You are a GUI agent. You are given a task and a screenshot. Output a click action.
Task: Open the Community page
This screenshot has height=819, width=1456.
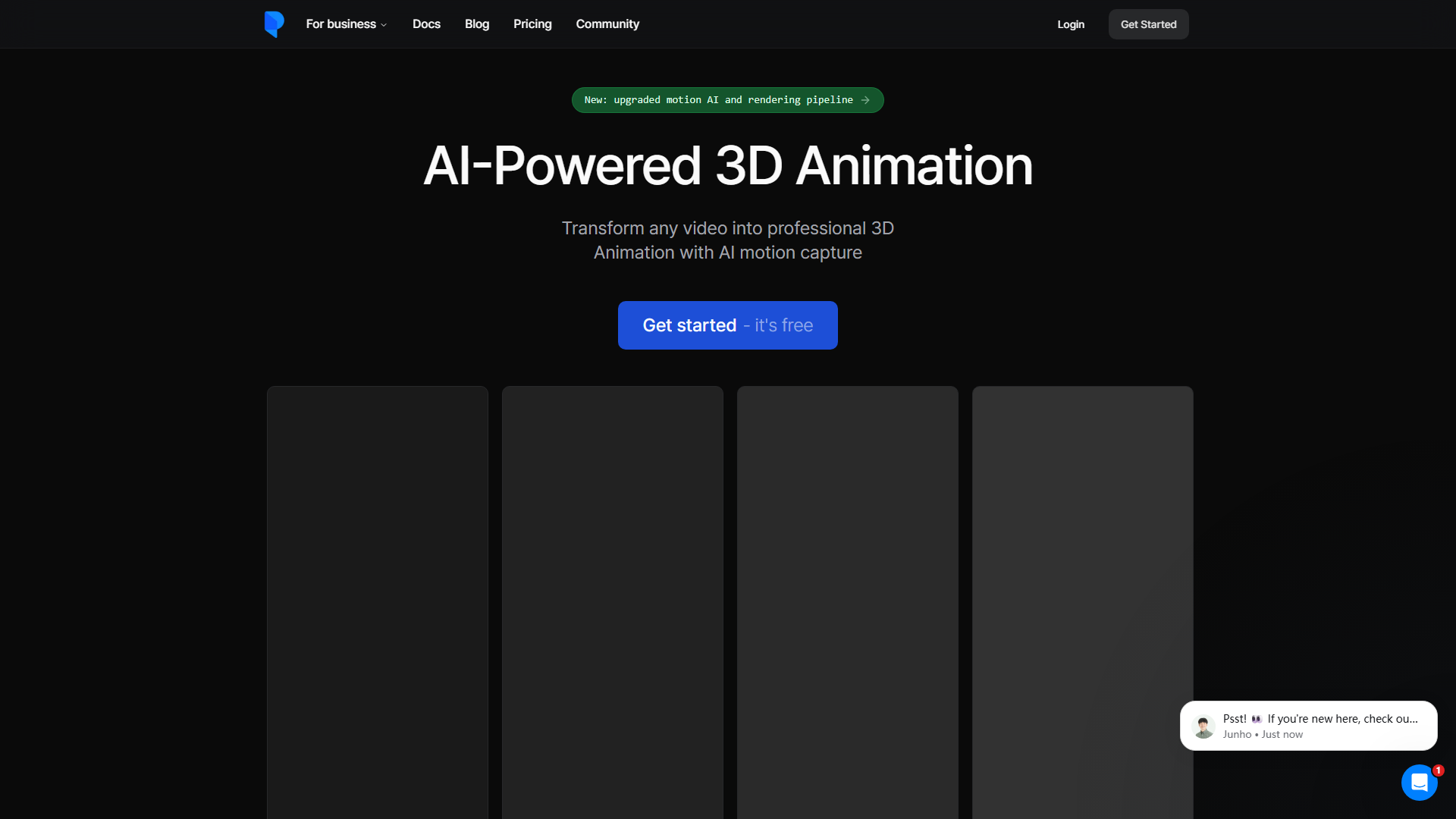click(x=607, y=24)
